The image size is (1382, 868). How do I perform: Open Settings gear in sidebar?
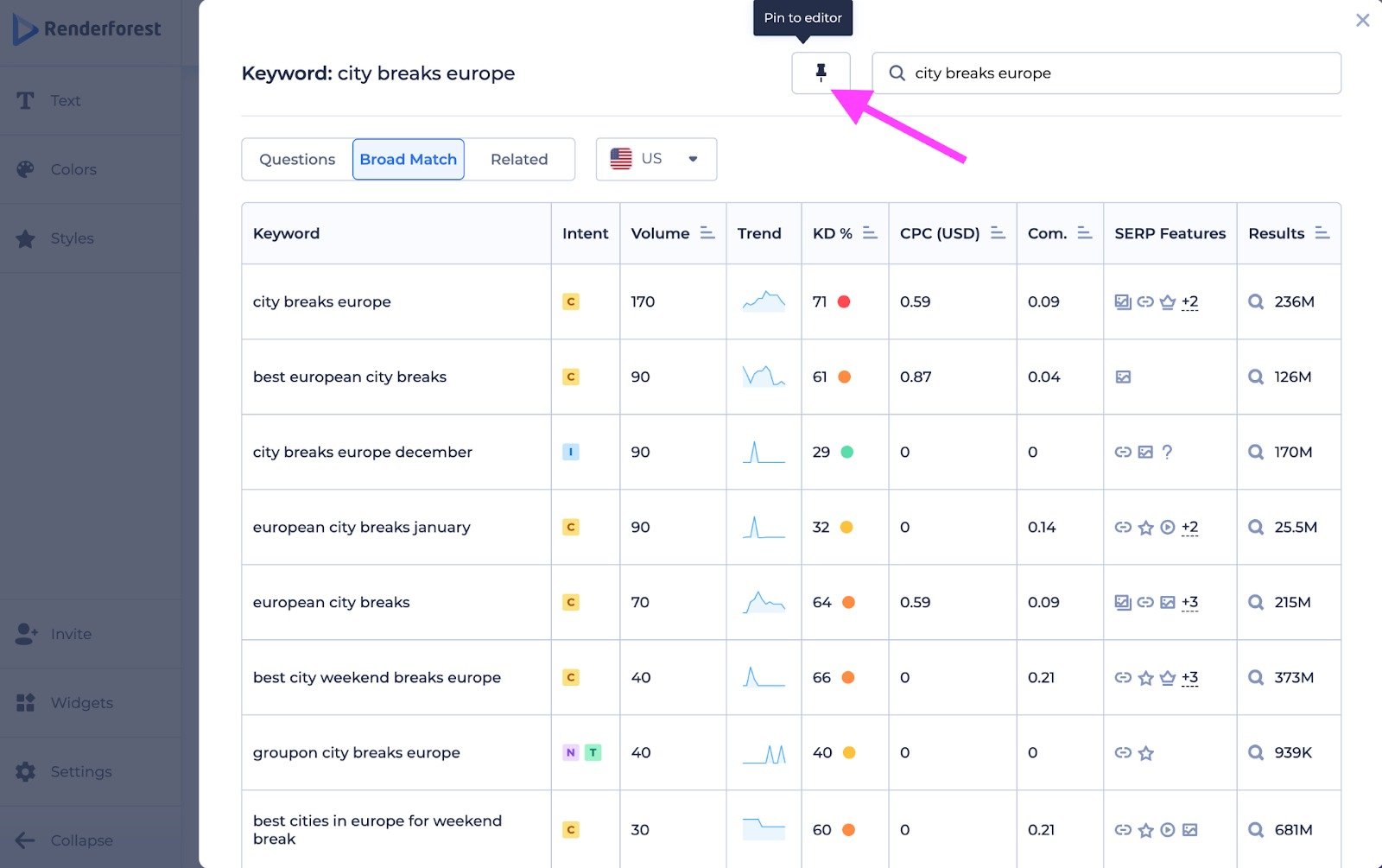click(26, 771)
